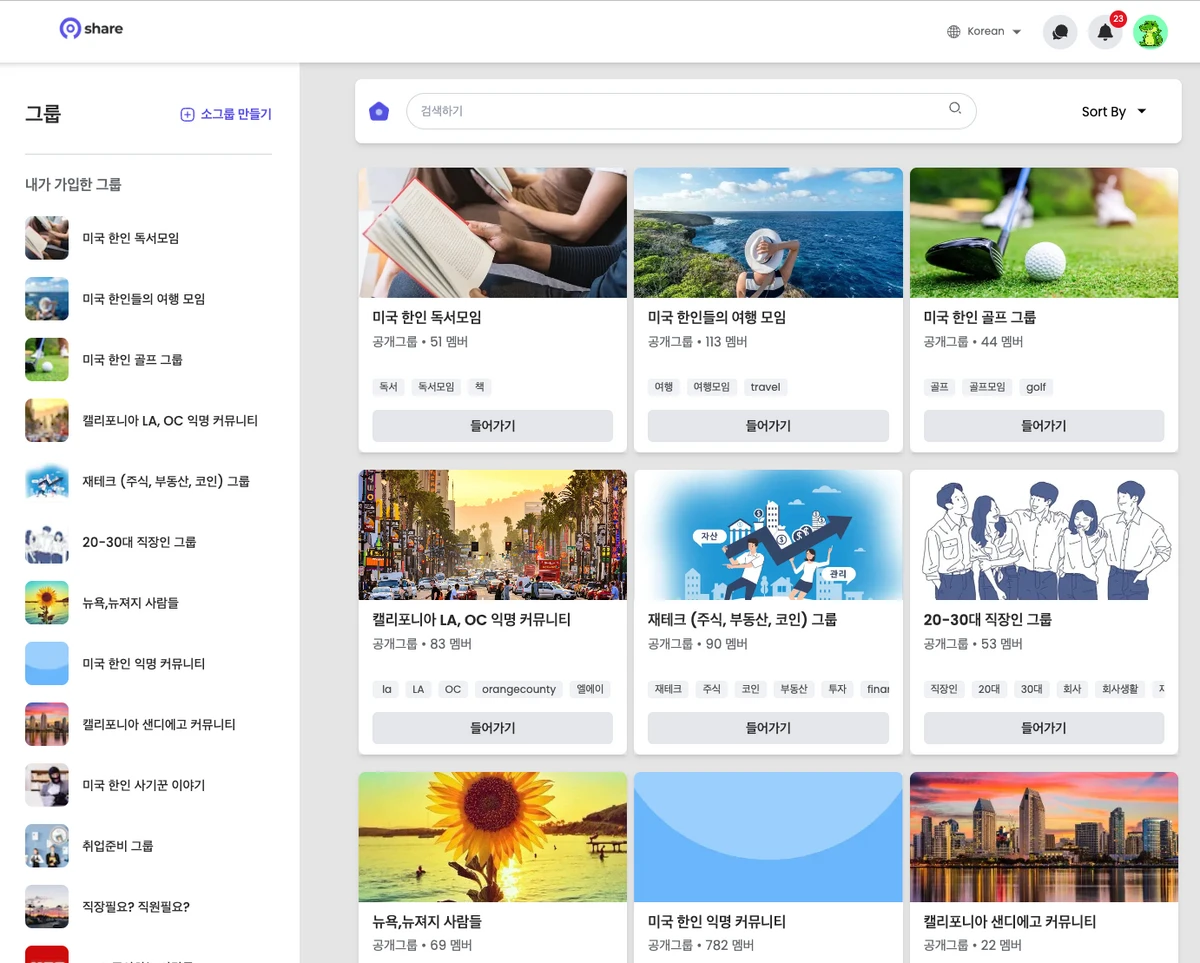Click the plain blue card image
The image size is (1200, 963).
coord(768,837)
